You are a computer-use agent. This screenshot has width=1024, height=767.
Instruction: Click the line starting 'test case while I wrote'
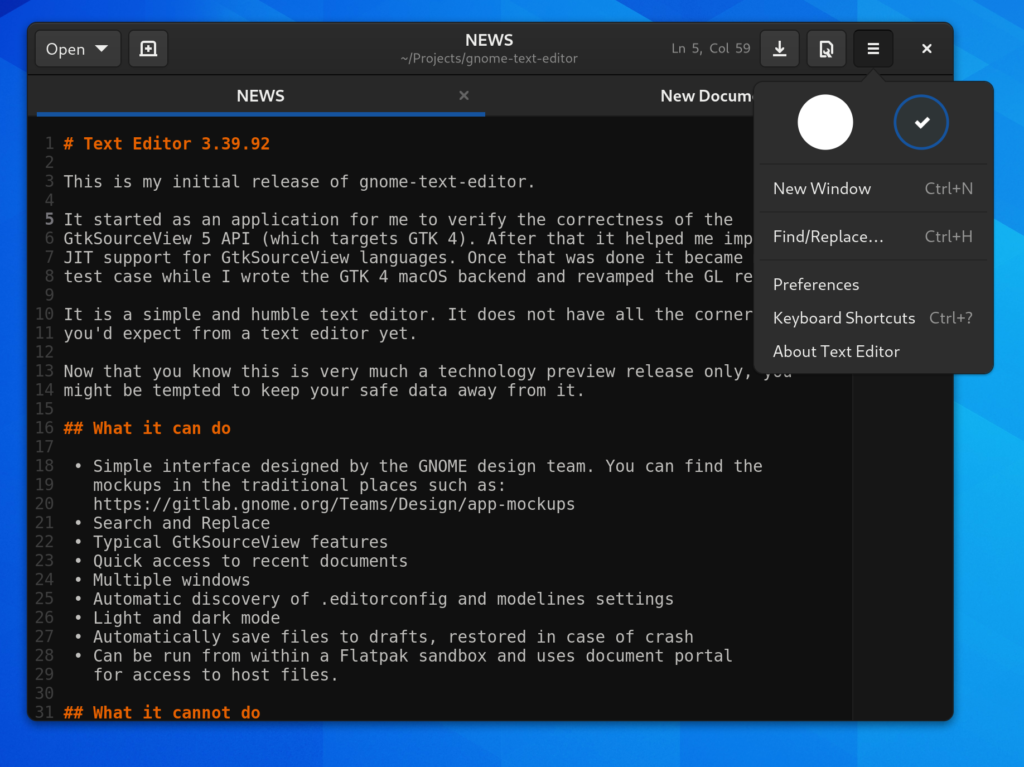tap(408, 276)
